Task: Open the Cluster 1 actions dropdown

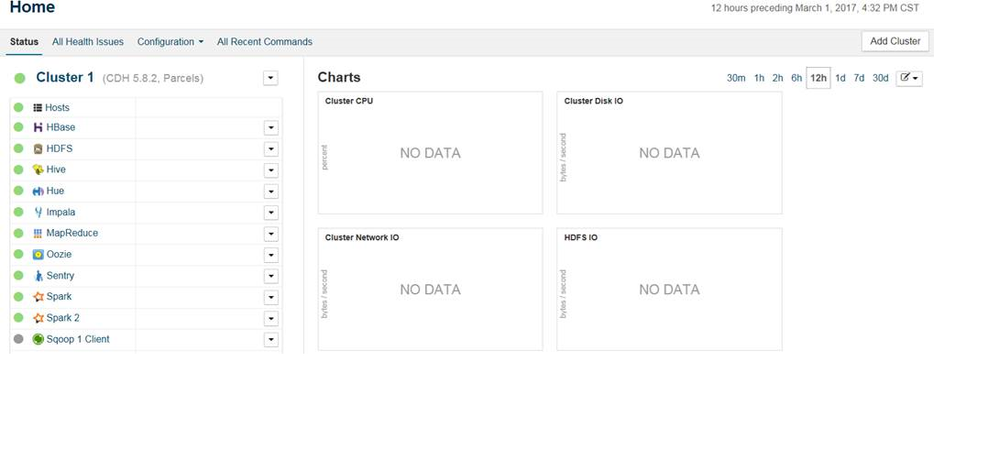Action: pos(271,78)
